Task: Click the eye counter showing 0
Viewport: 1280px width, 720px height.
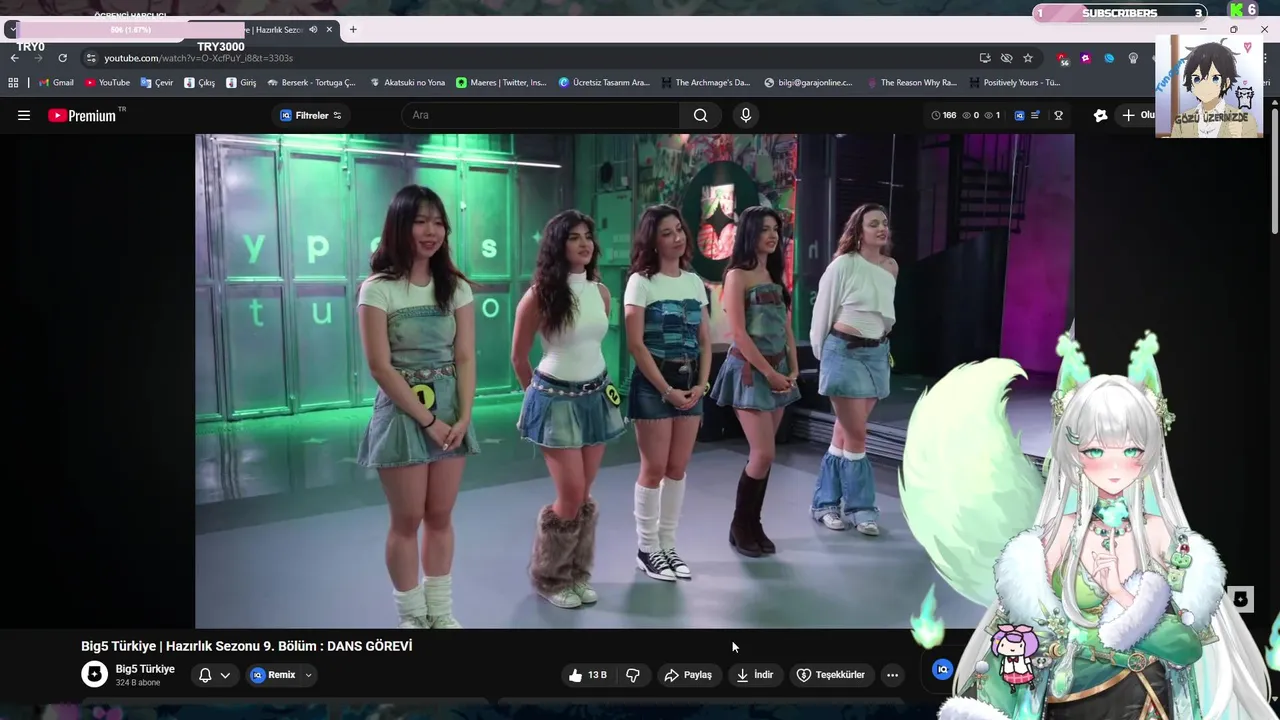Action: pyautogui.click(x=971, y=115)
